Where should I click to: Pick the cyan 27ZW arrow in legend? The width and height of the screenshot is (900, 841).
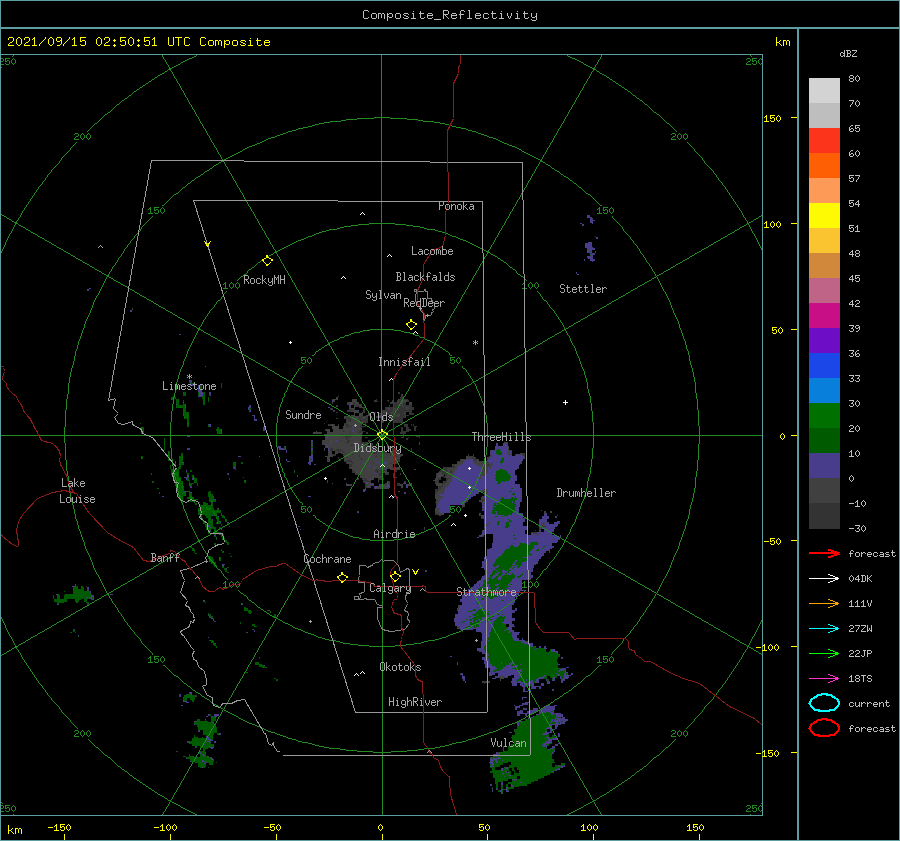[x=824, y=629]
